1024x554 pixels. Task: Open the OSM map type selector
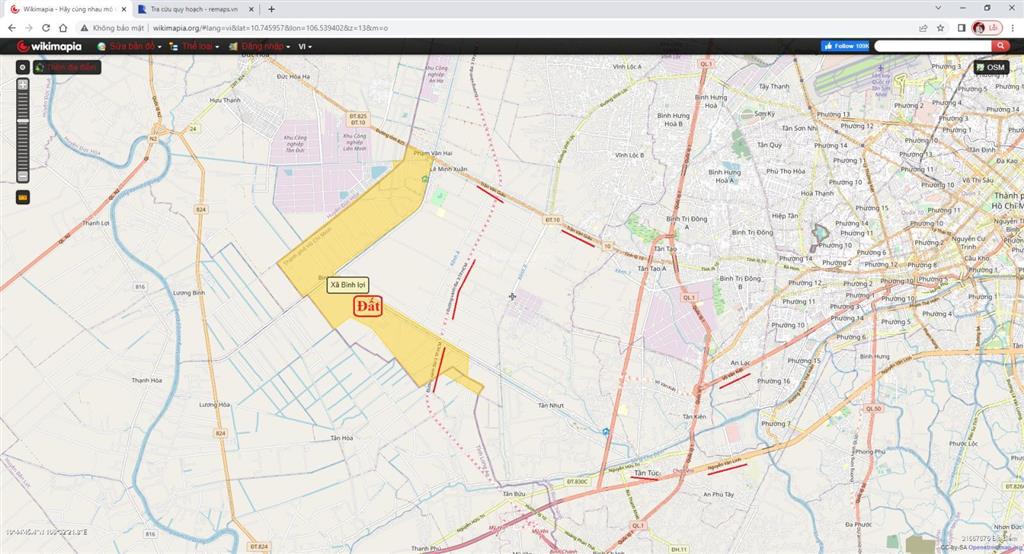[991, 67]
